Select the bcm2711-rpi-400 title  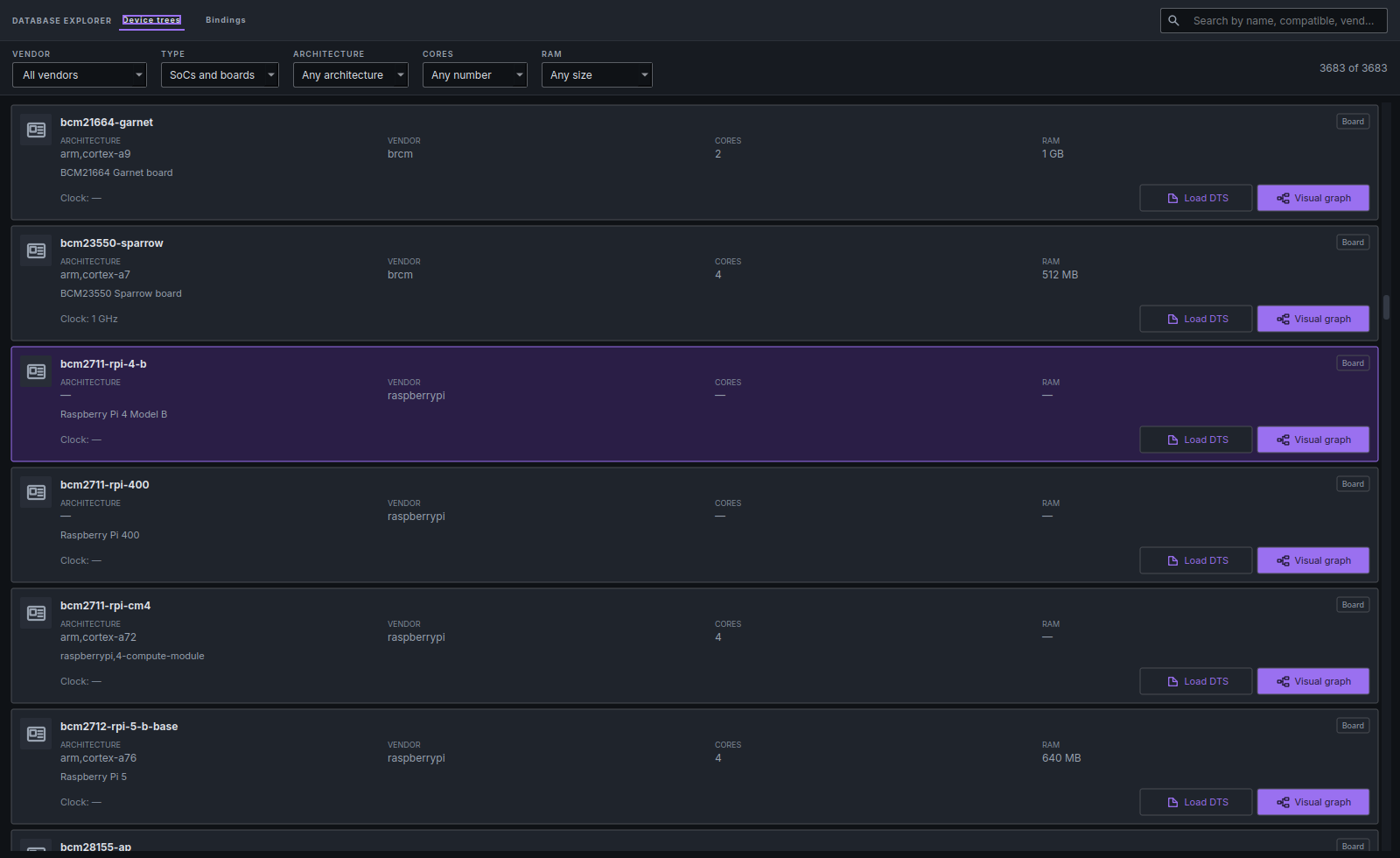coord(105,485)
